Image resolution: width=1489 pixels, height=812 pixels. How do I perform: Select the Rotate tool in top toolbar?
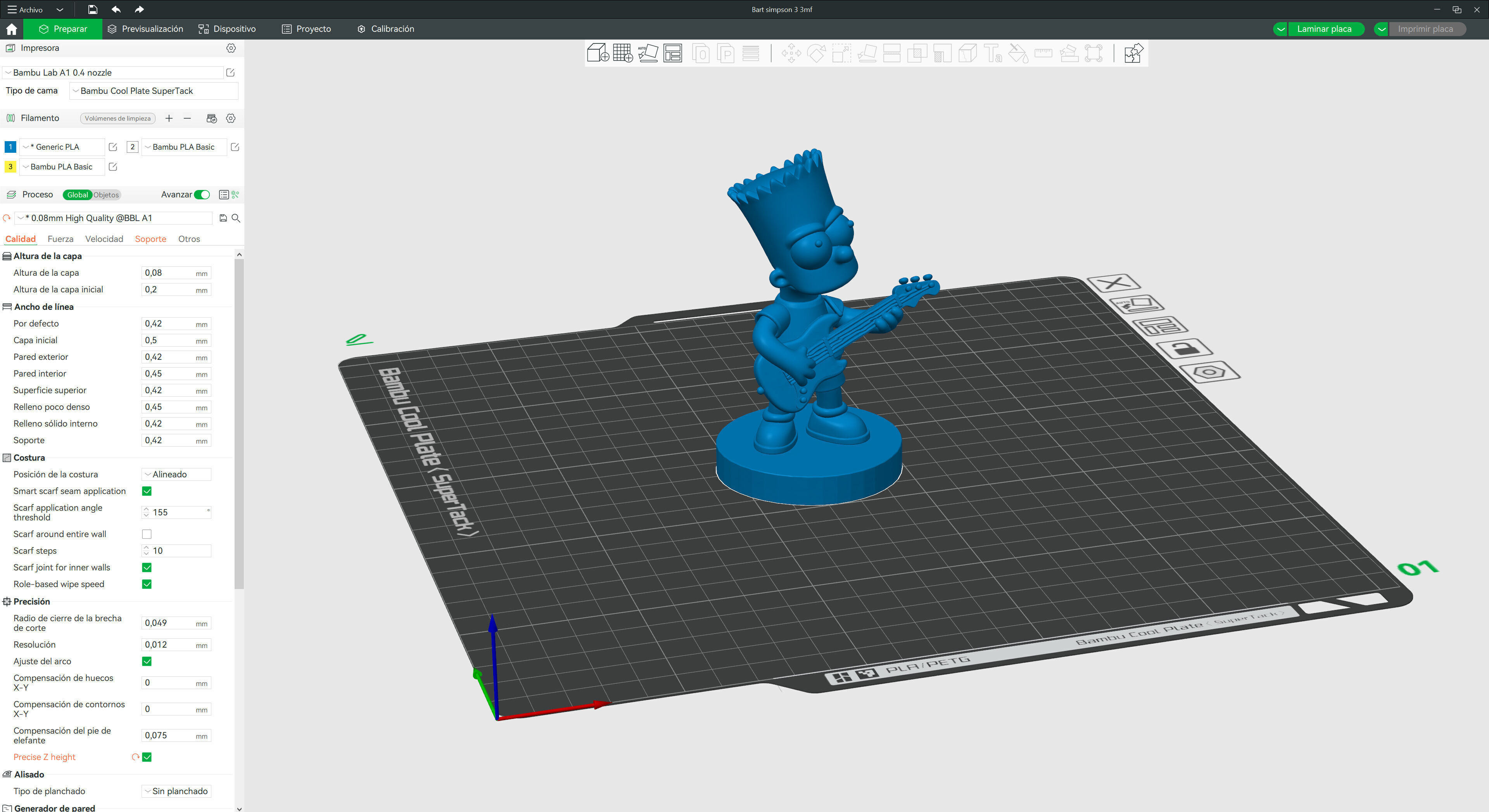816,54
